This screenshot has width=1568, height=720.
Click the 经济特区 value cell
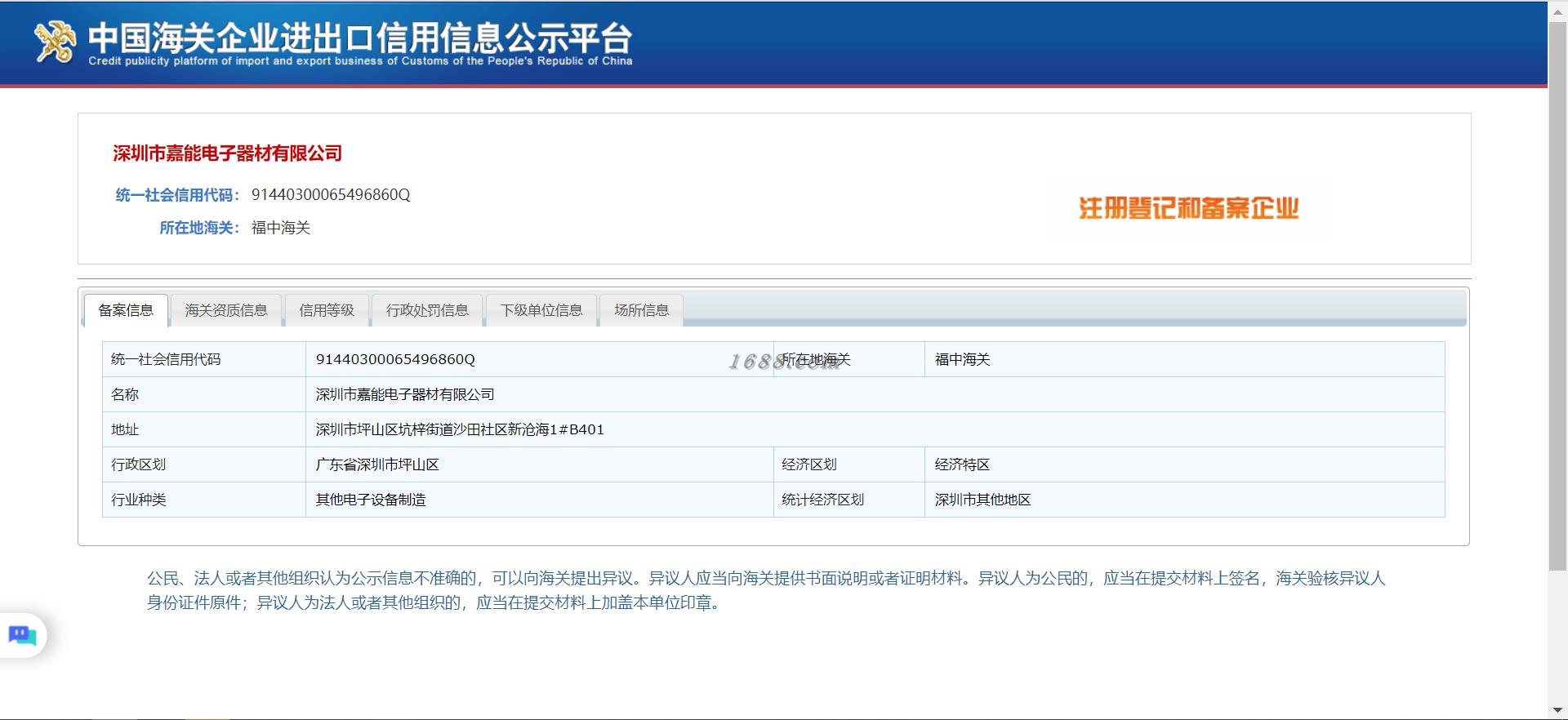coord(1184,464)
